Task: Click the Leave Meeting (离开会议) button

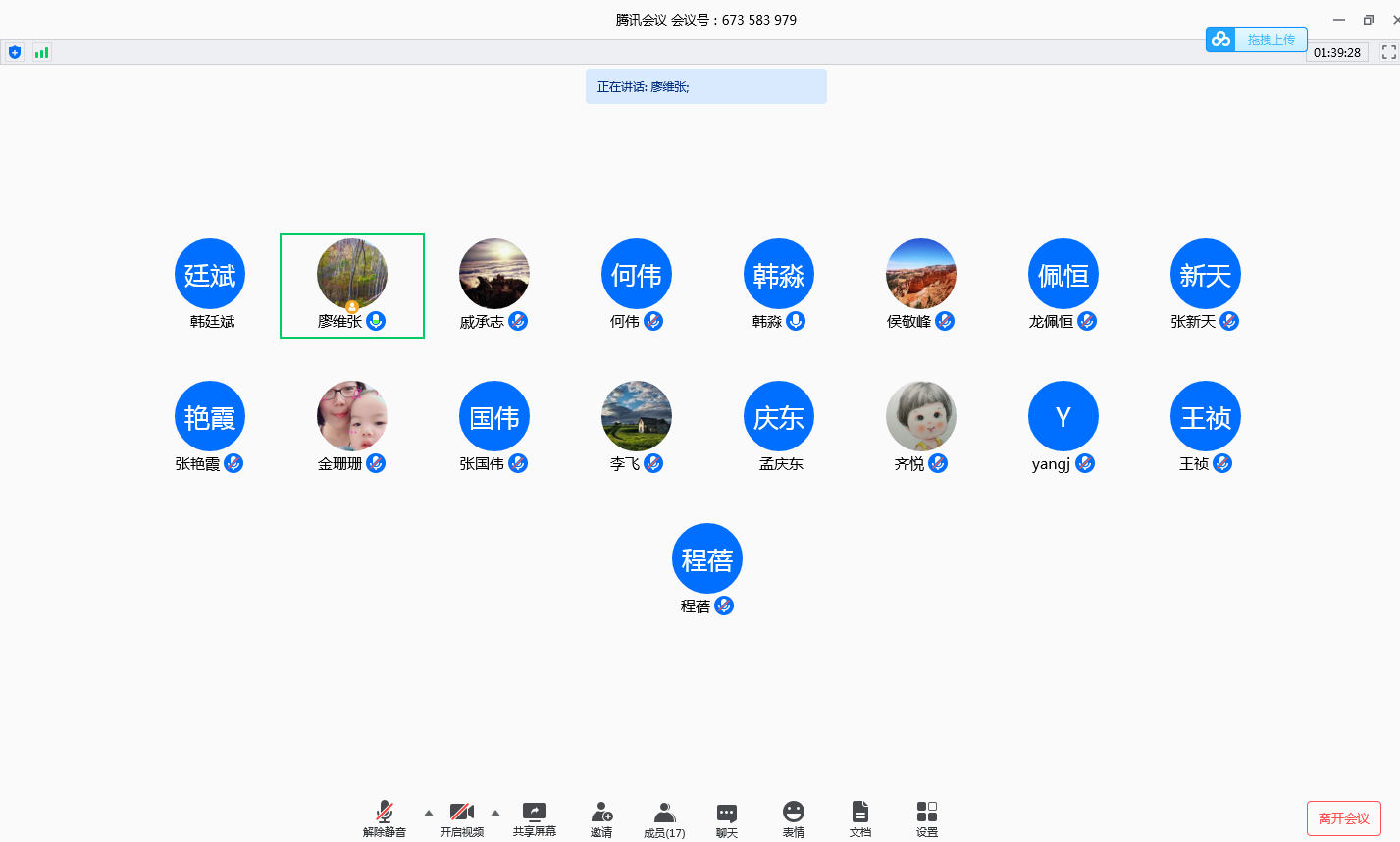Action: tap(1343, 818)
